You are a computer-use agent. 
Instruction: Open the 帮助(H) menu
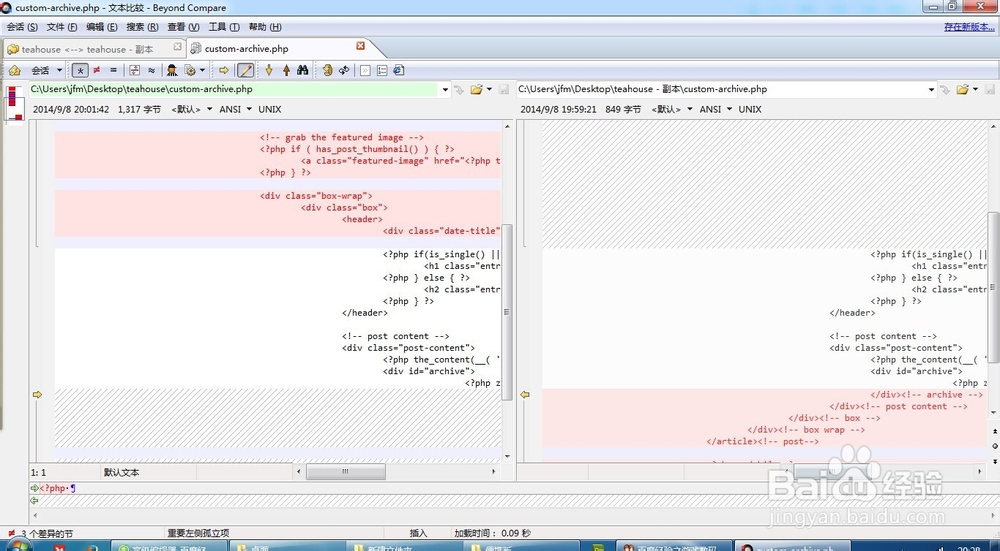point(265,27)
